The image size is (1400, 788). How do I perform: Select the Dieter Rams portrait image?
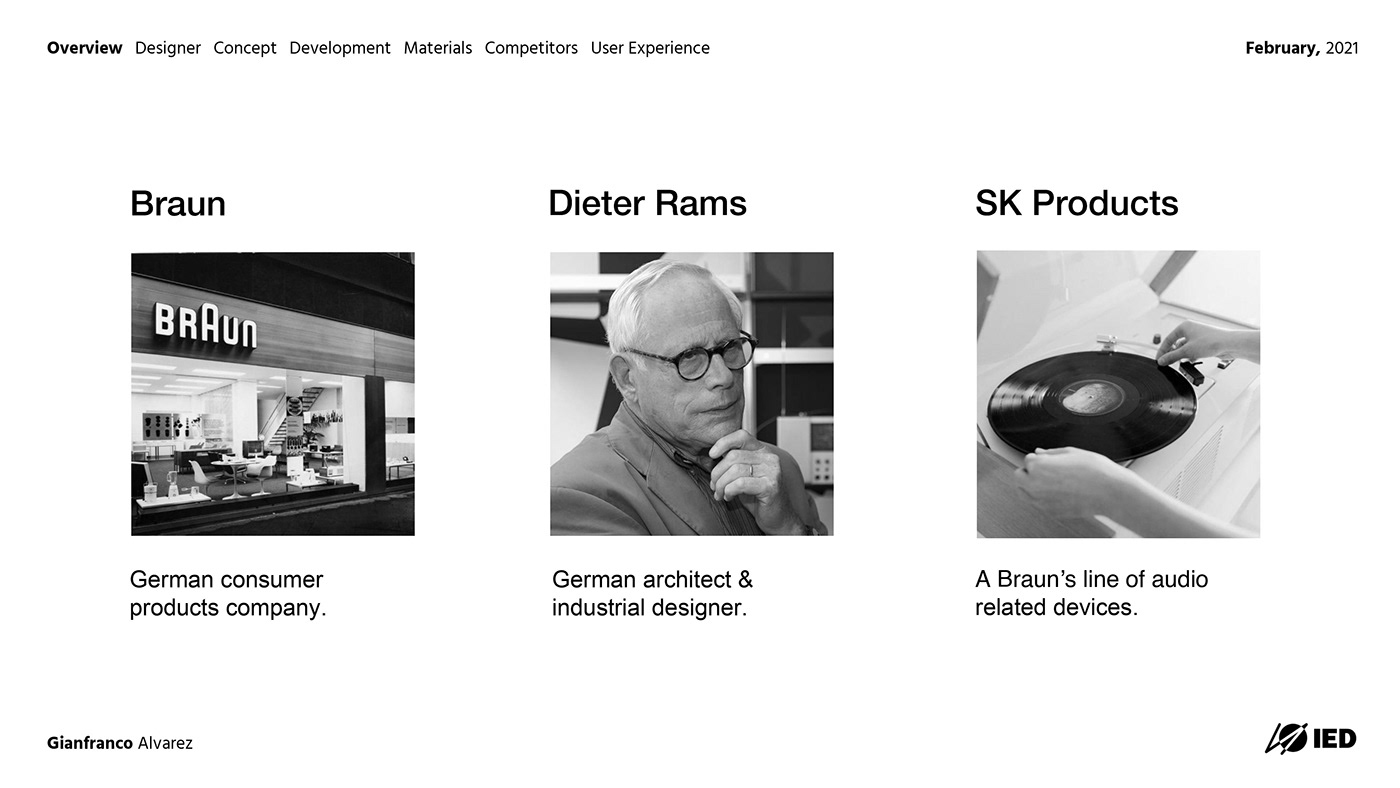click(691, 394)
